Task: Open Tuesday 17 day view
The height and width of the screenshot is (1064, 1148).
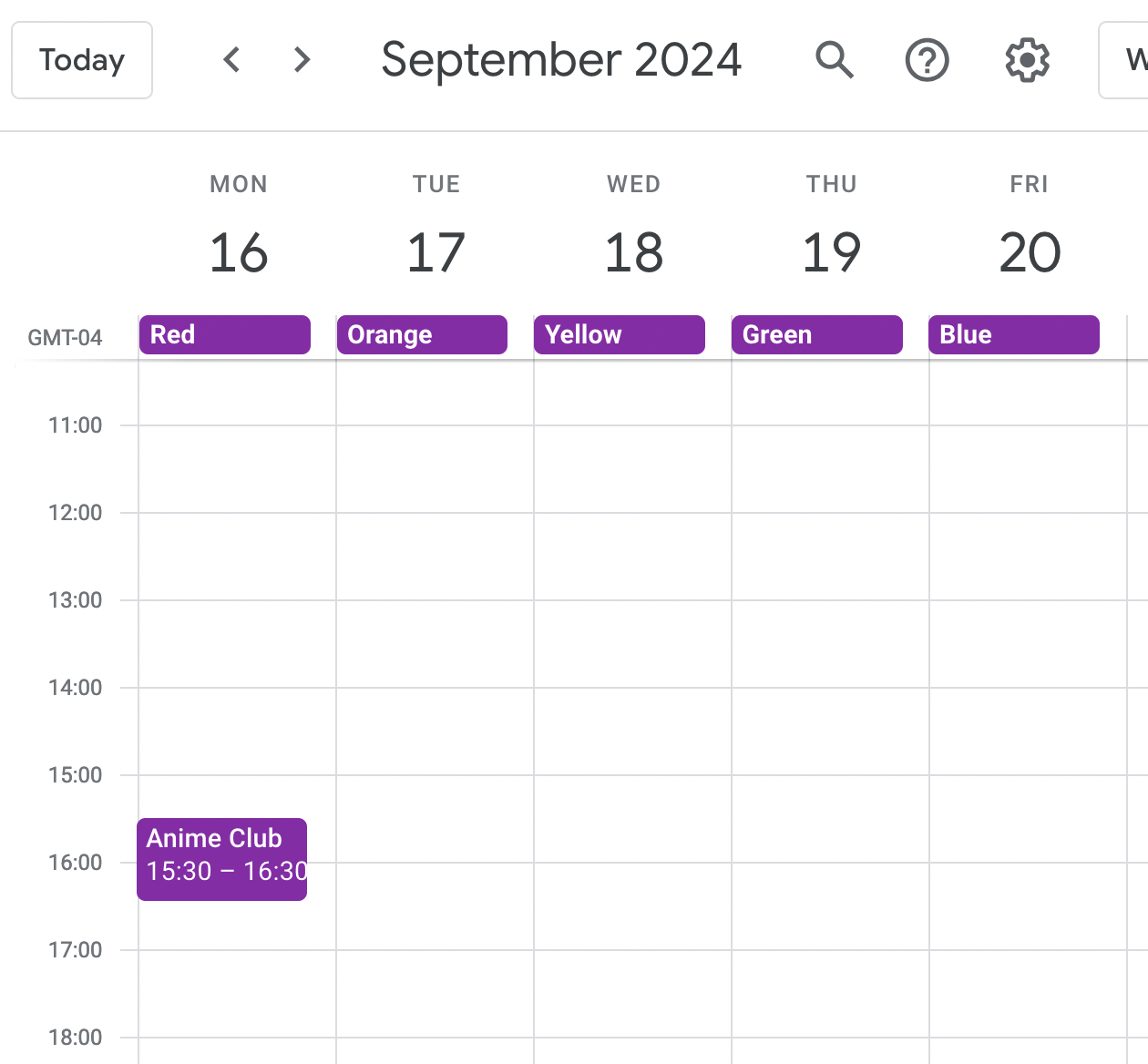Action: (x=436, y=252)
